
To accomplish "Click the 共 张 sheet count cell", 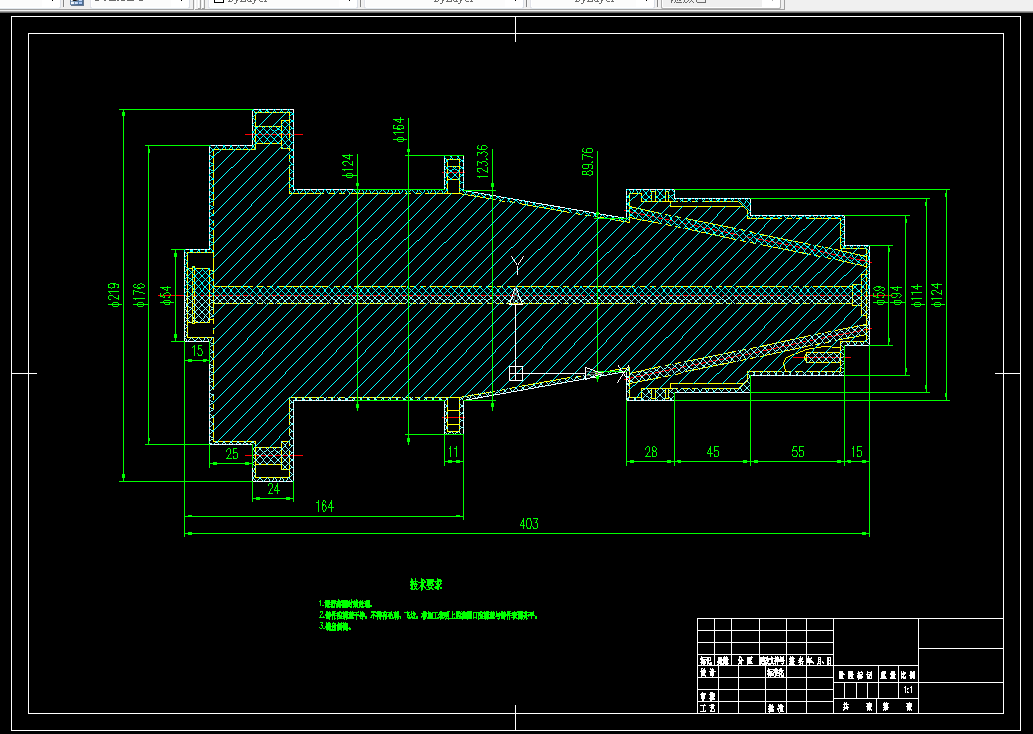I will 857,706.
